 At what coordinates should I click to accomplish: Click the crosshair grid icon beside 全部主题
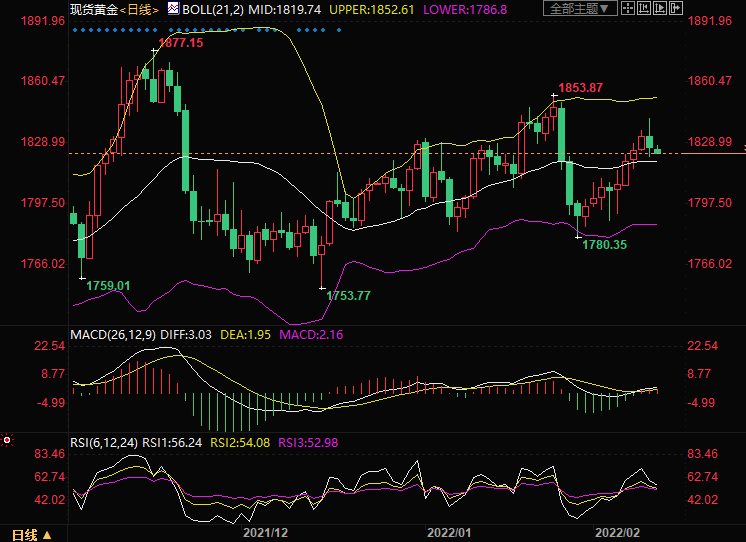click(628, 8)
